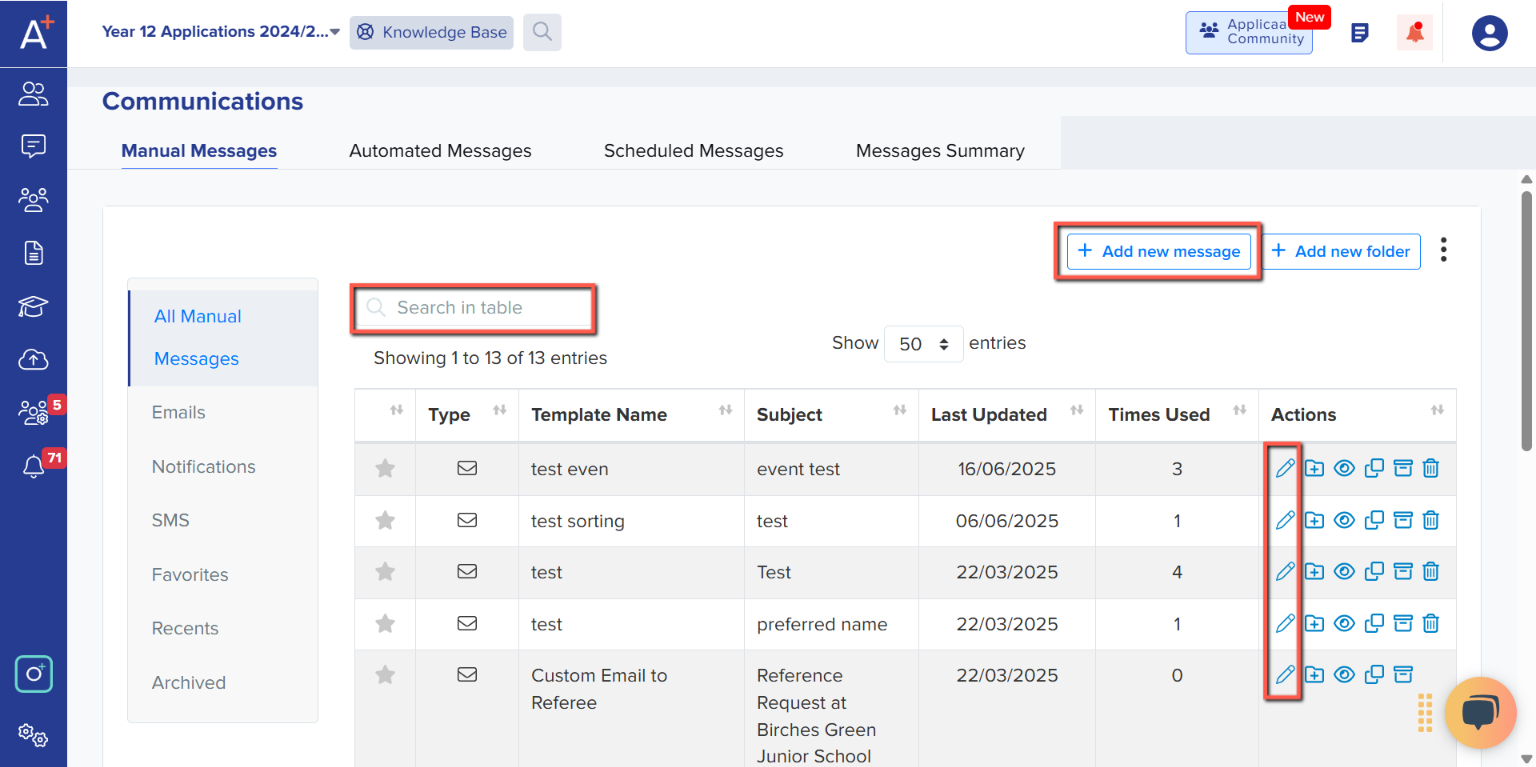The image size is (1536, 767).
Task: Favorite the 'test sorting' row star
Action: tap(385, 520)
